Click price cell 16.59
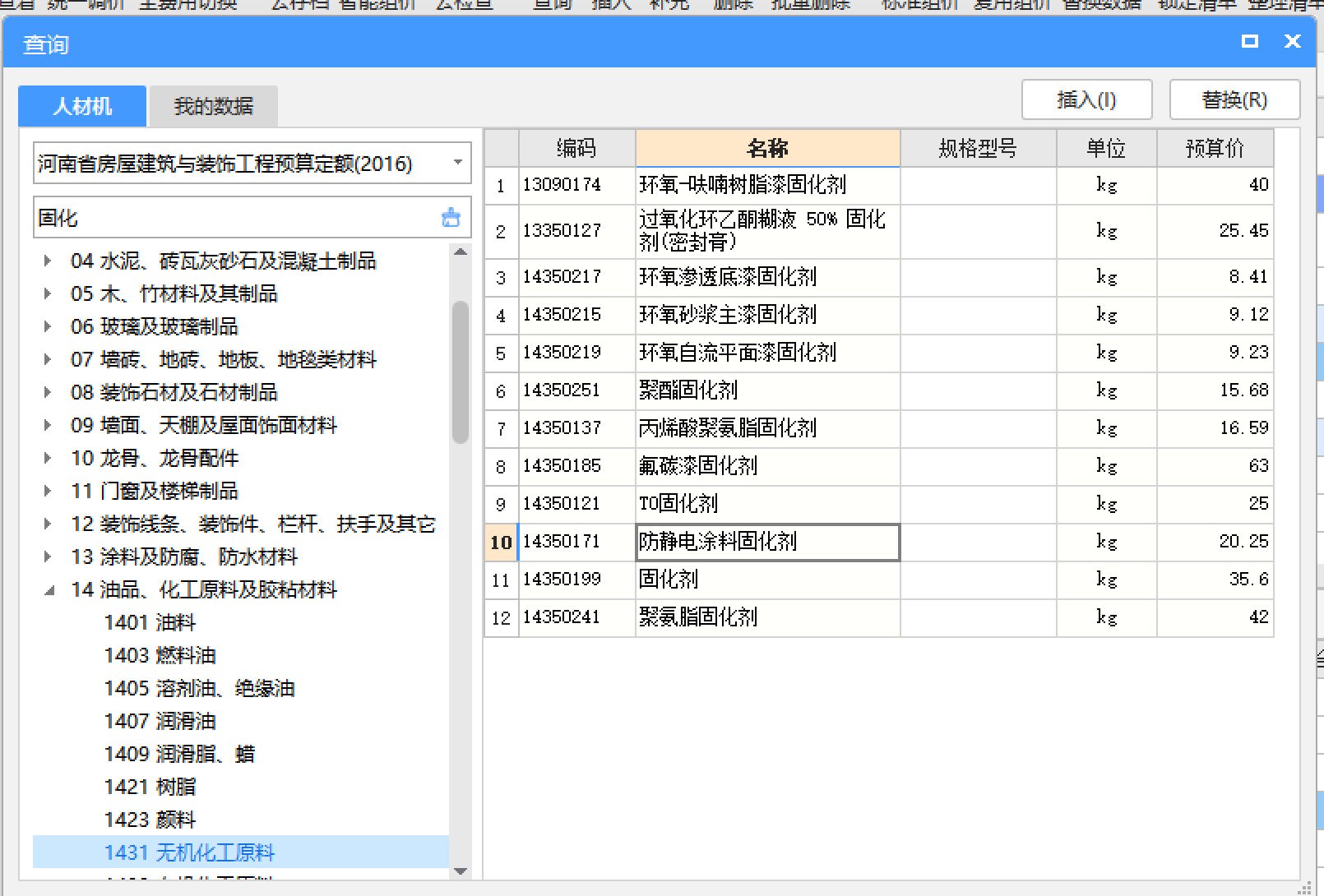1324x896 pixels. pos(1215,428)
